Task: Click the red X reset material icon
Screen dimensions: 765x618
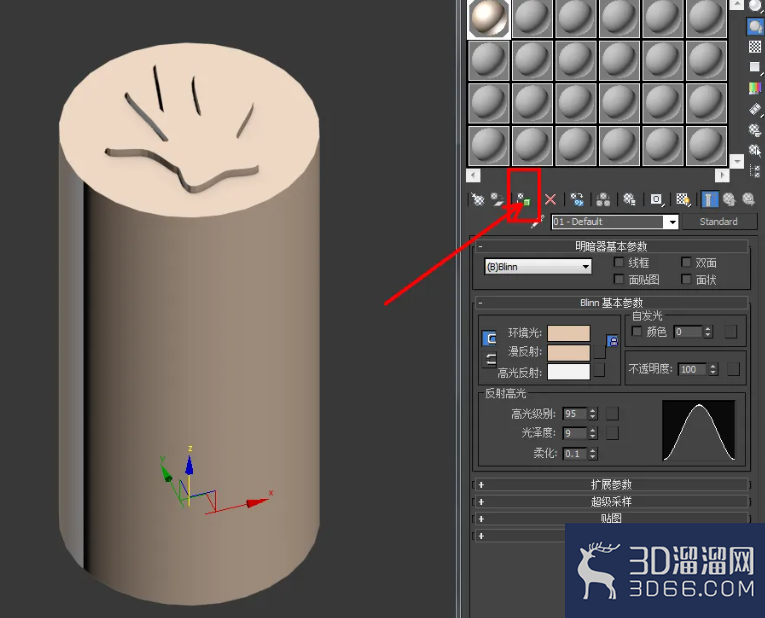Action: point(550,199)
